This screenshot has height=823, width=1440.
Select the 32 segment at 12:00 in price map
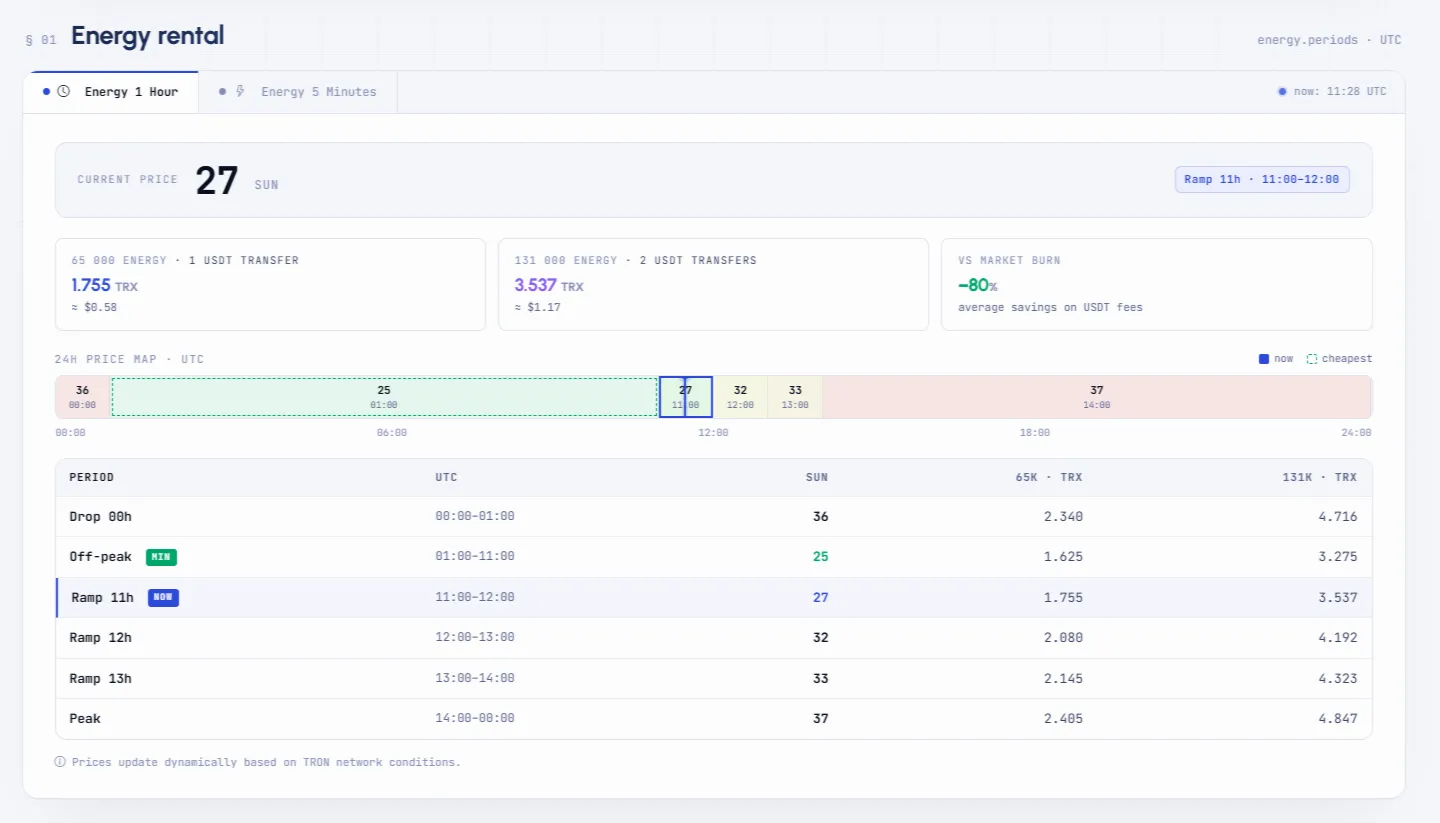click(740, 397)
